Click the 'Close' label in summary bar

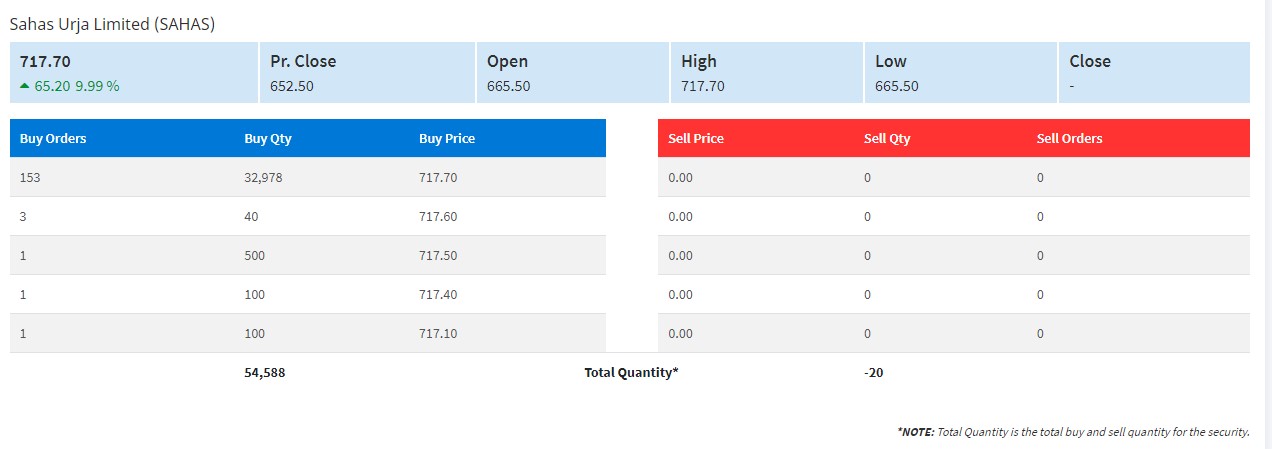tap(1090, 61)
